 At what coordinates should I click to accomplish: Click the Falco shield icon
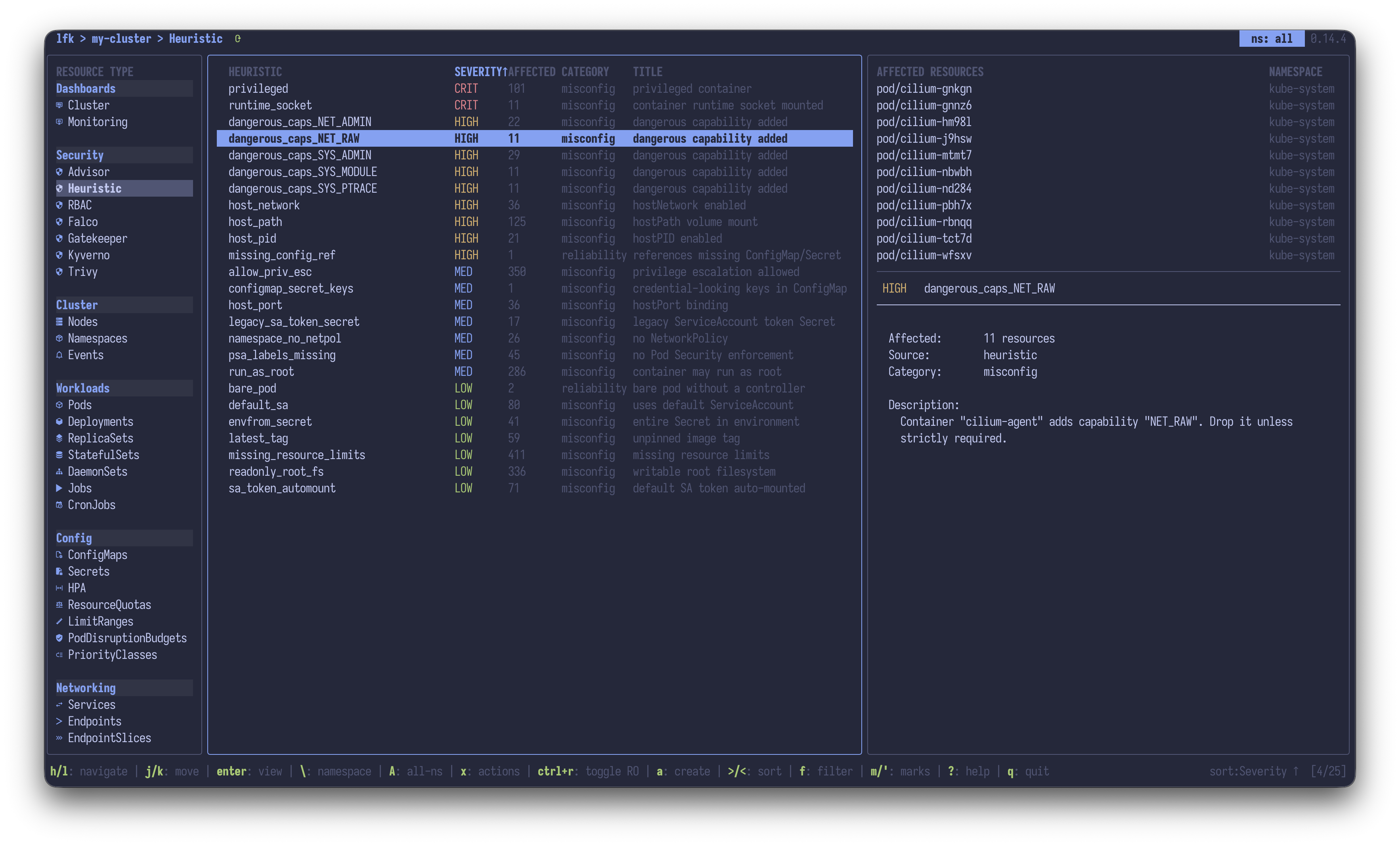pyautogui.click(x=59, y=222)
